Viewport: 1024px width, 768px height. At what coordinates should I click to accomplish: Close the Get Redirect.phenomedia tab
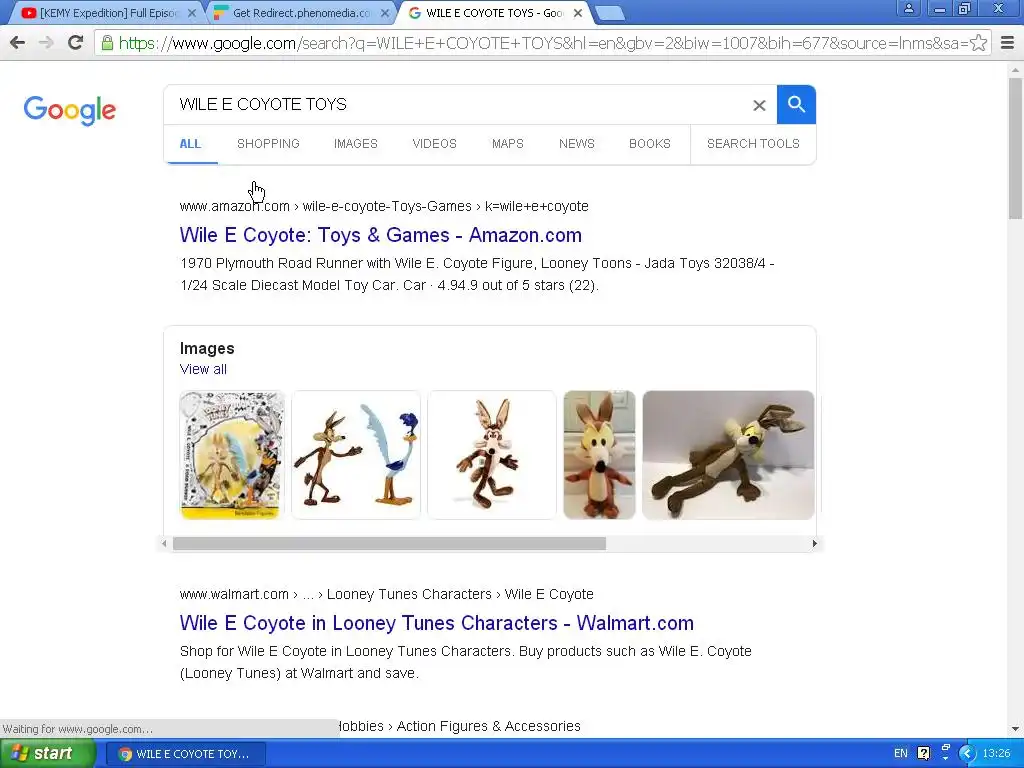[x=385, y=13]
